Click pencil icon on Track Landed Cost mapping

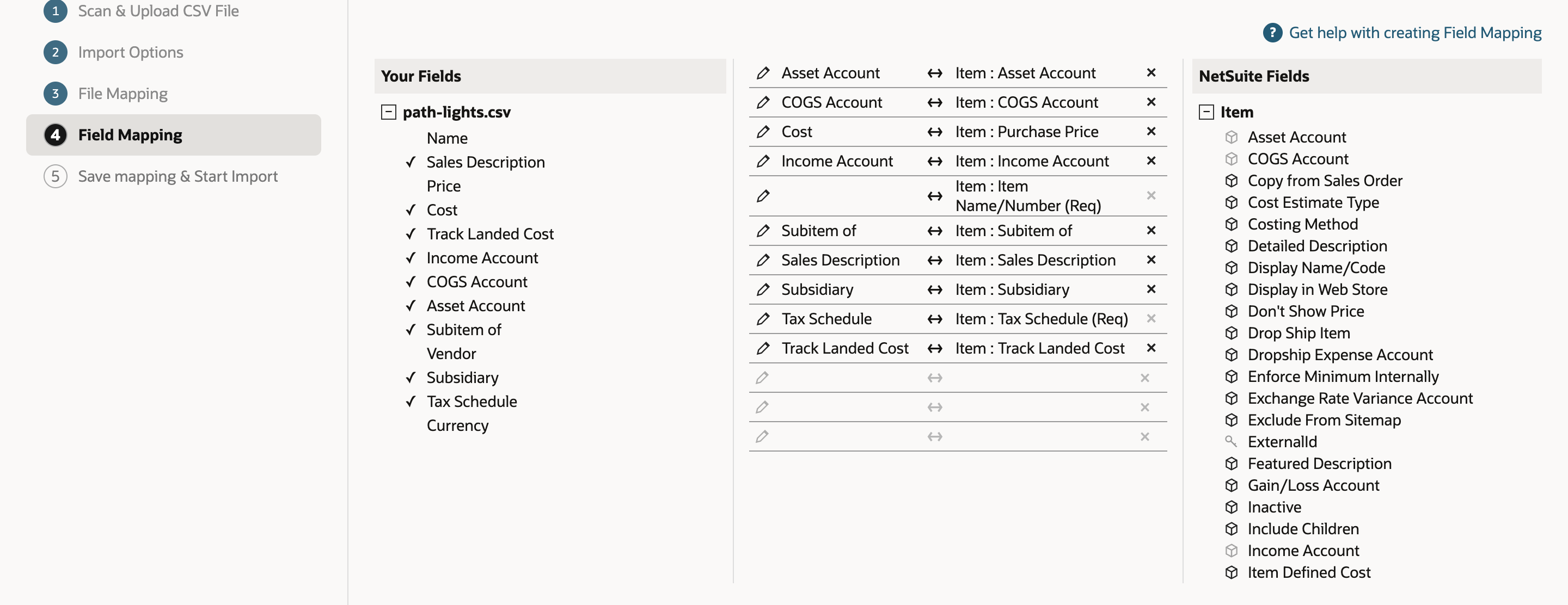(x=763, y=348)
